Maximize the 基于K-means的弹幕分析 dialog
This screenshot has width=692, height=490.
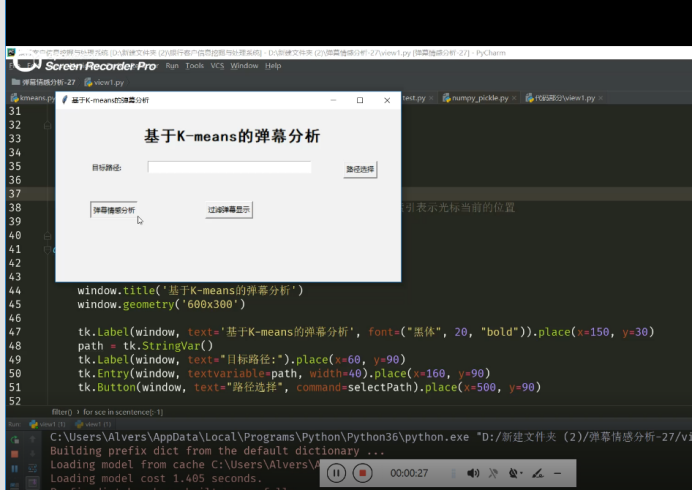tap(360, 100)
